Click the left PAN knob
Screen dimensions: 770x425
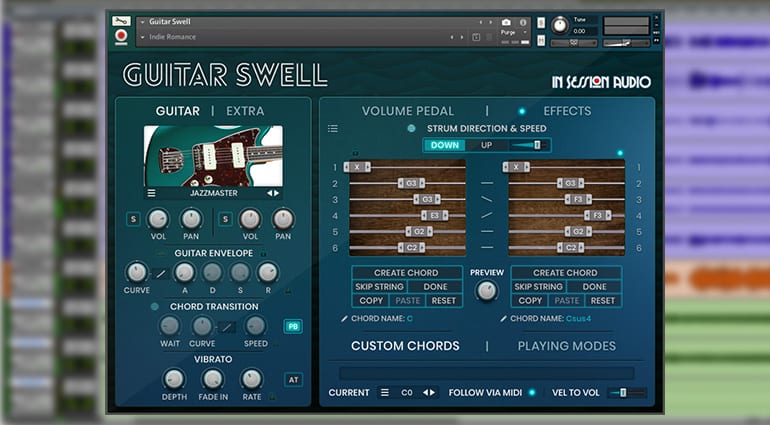tap(191, 219)
